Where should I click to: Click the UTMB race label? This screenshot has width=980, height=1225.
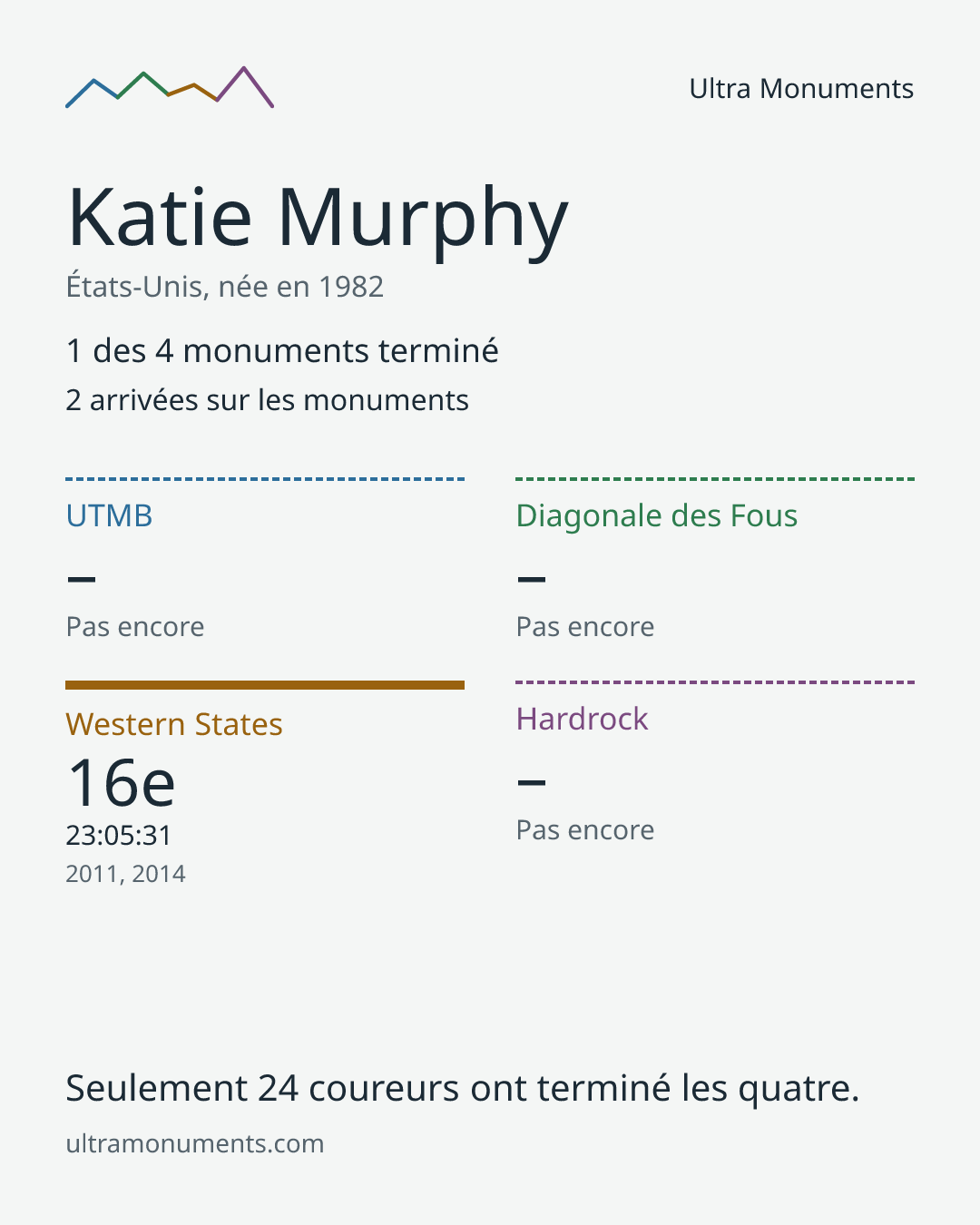[x=110, y=515]
